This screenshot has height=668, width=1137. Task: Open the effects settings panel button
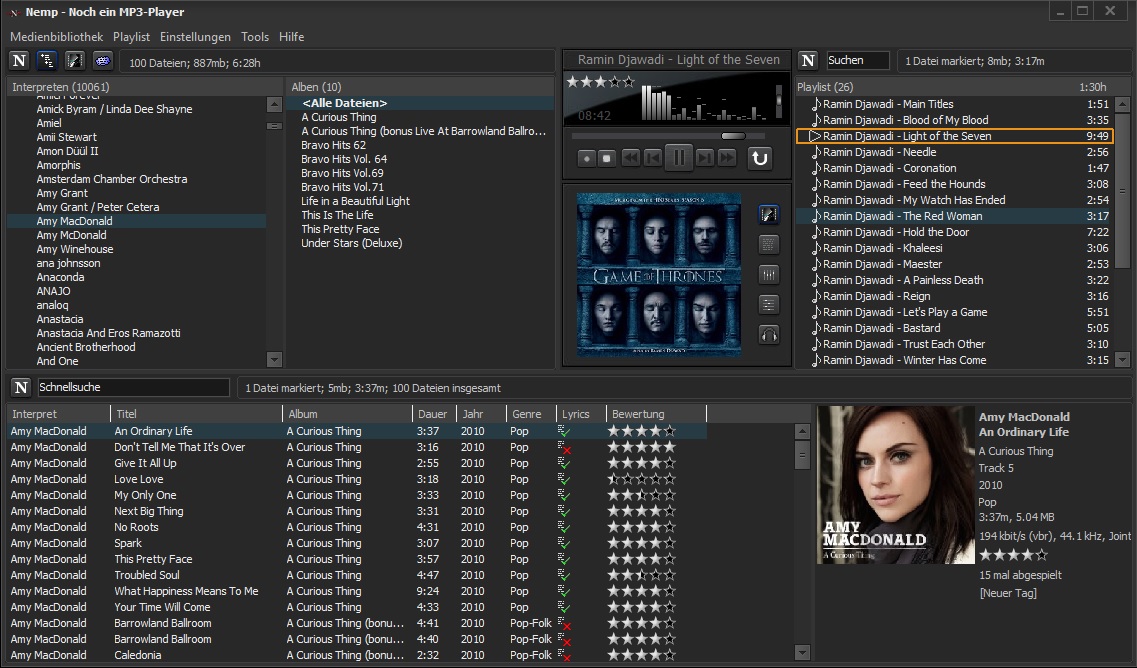pyautogui.click(x=769, y=305)
